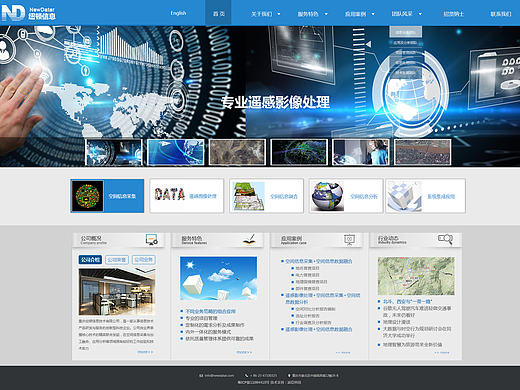Click the 公司概况 Company profile heading
The image size is (520, 390).
point(94,239)
